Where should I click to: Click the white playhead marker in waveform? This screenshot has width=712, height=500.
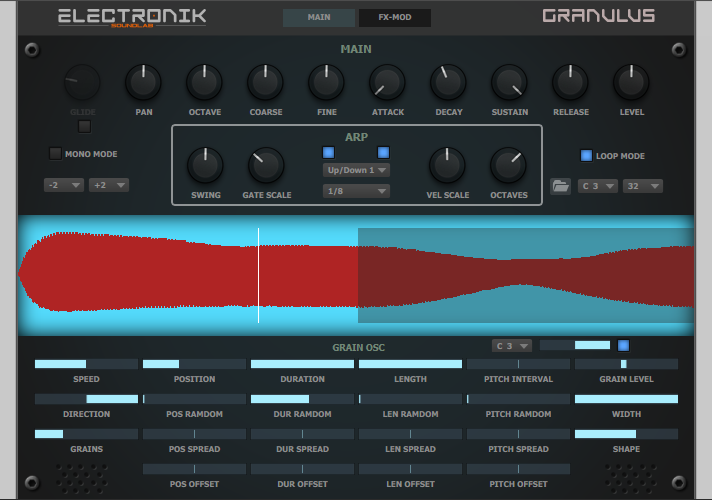pos(258,275)
